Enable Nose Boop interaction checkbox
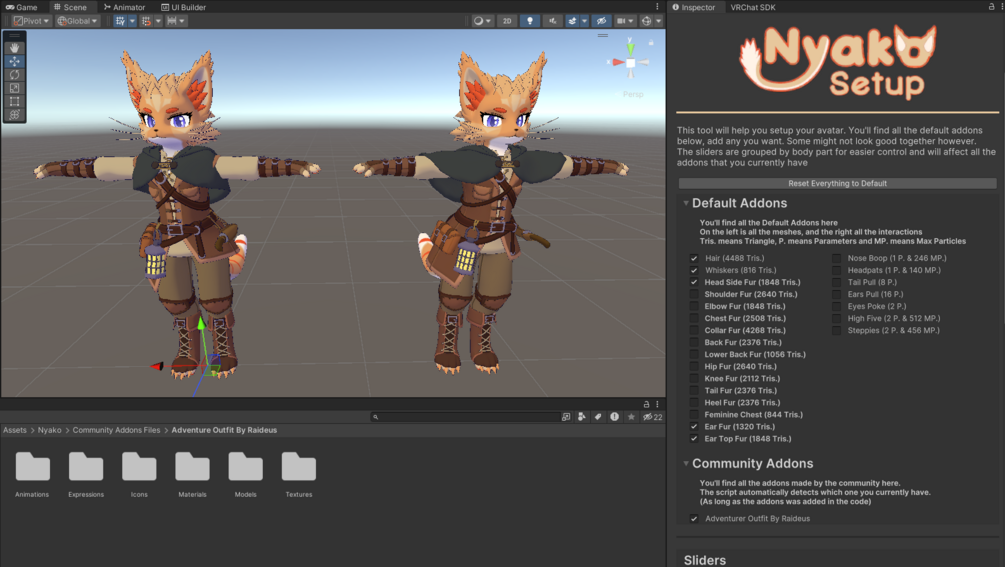The width and height of the screenshot is (1005, 567). point(836,258)
